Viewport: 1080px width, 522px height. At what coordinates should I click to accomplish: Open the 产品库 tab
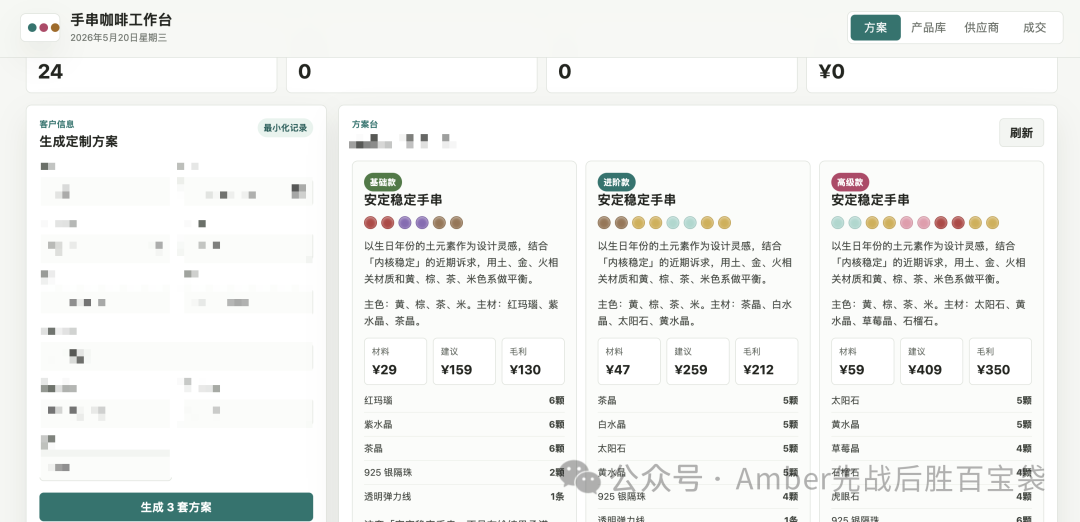(x=928, y=28)
